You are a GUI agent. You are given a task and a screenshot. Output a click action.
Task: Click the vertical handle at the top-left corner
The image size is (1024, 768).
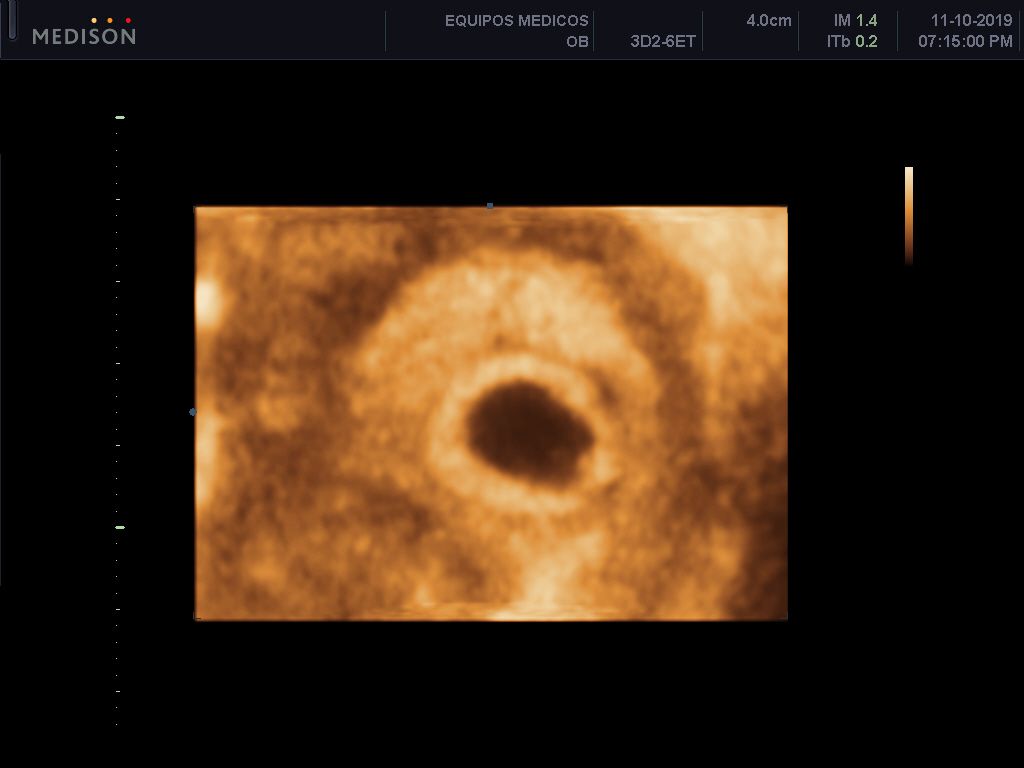pos(12,18)
